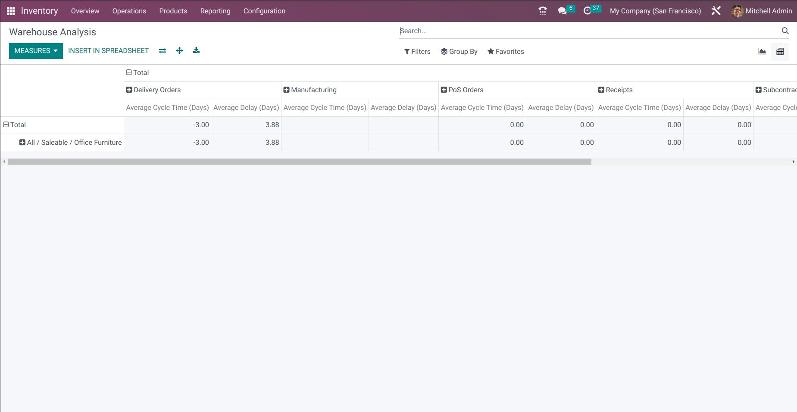Screen dimensions: 797x412
Task: Switch to the graph view
Action: [762, 51]
